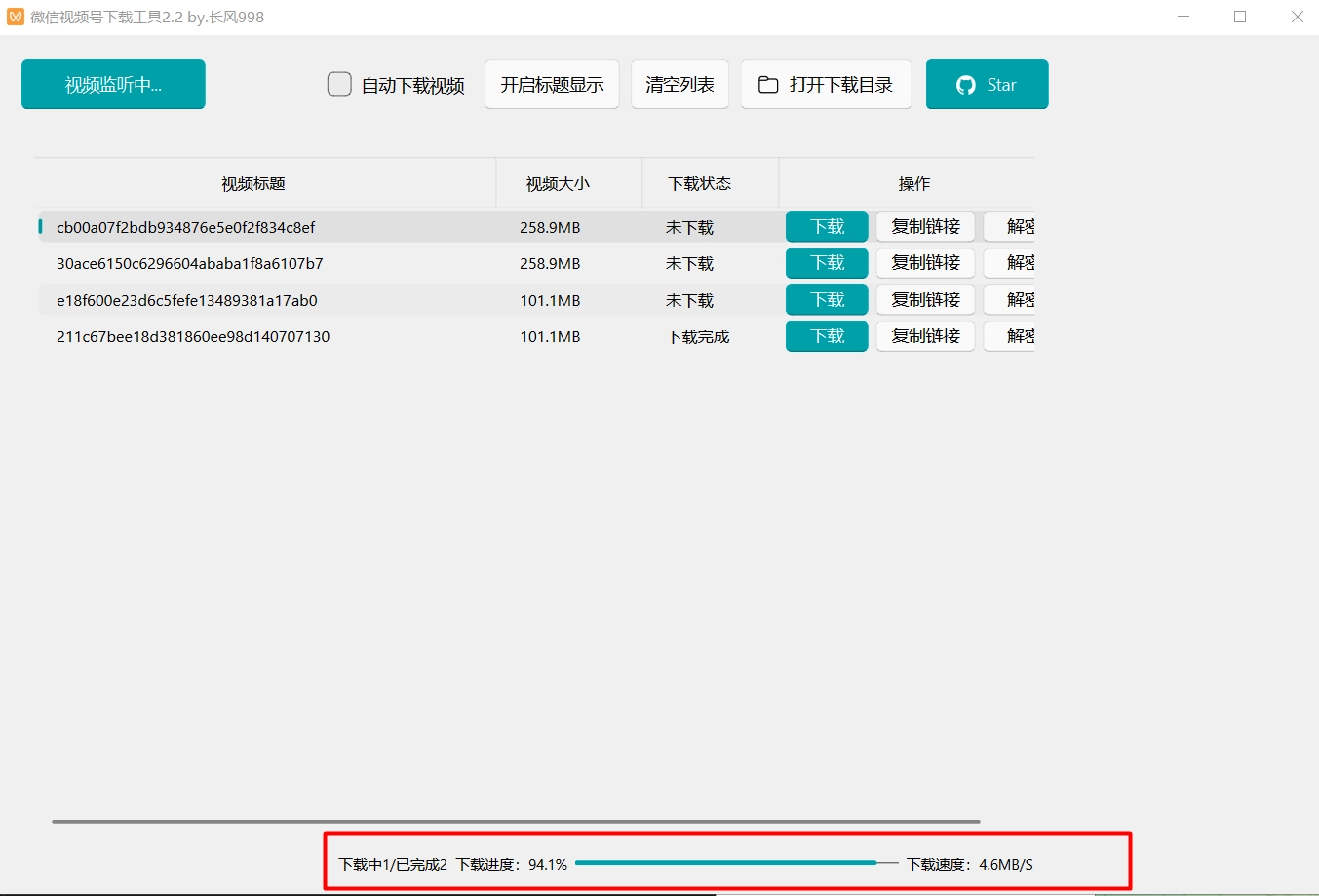Download the e18f600e23d6c5fefe13489381a17ab0 video
Image resolution: width=1319 pixels, height=896 pixels.
point(827,300)
